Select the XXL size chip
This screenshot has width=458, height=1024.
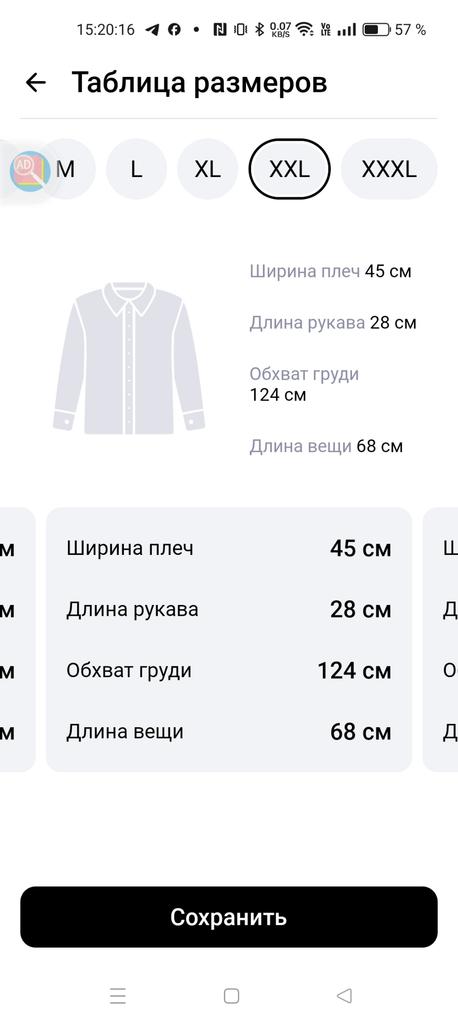289,169
